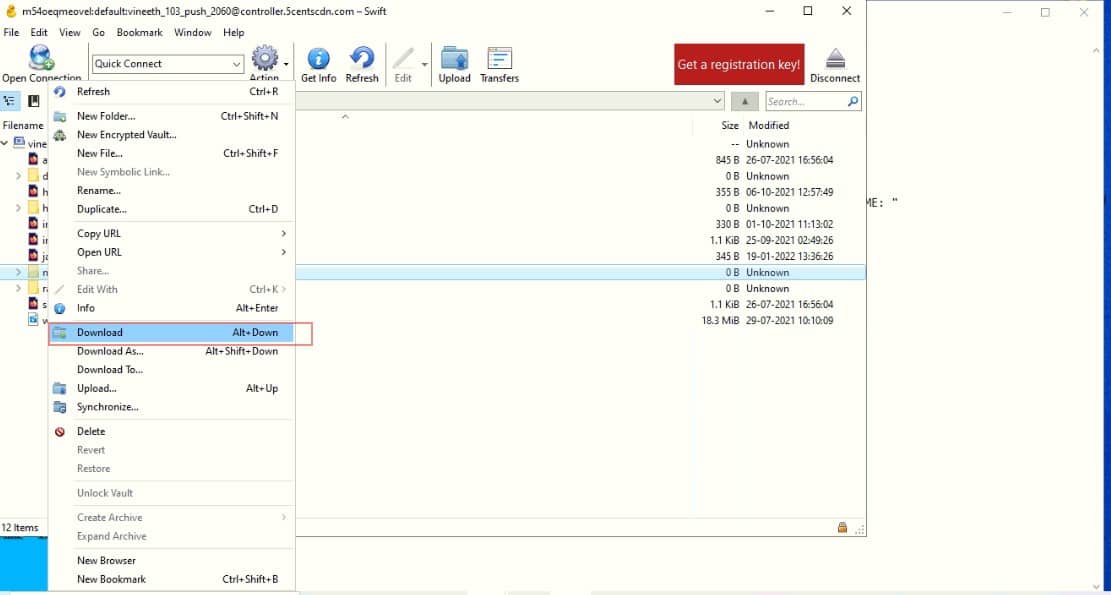1111x595 pixels.
Task: Open the File menu
Action: pyautogui.click(x=11, y=33)
